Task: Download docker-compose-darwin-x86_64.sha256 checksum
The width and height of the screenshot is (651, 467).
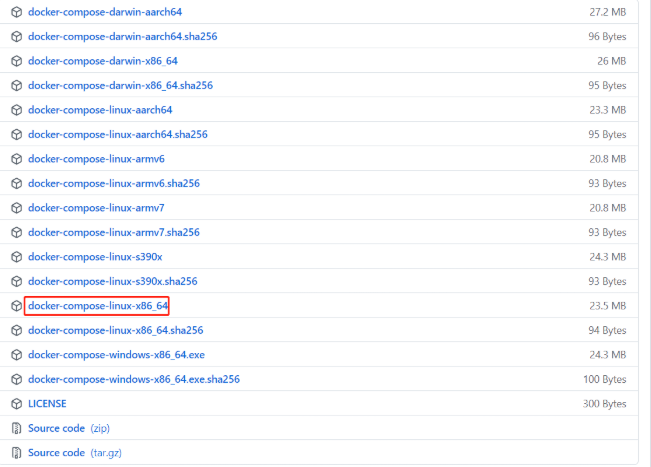Action: point(120,86)
